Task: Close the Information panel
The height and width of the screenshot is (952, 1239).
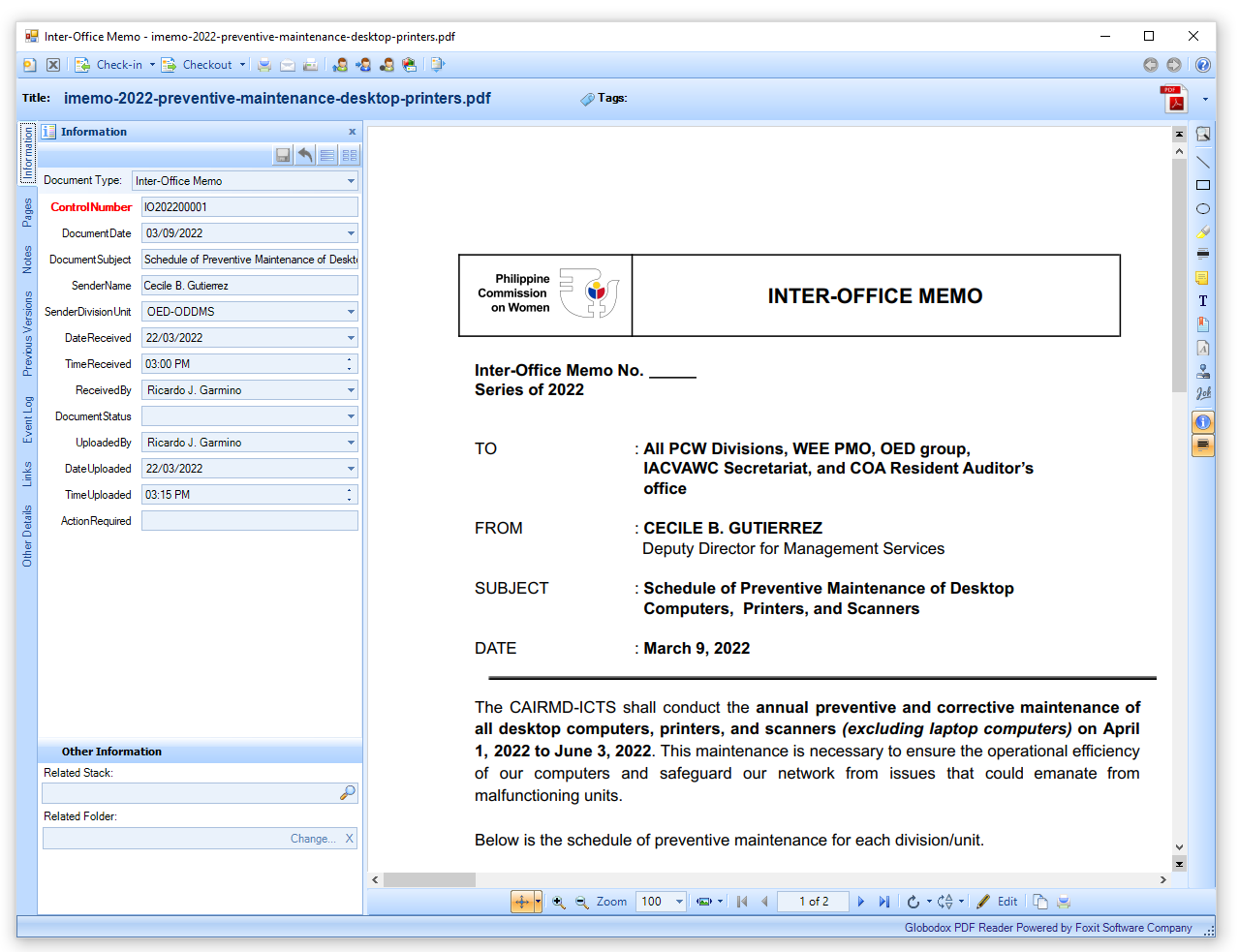Action: coord(352,132)
